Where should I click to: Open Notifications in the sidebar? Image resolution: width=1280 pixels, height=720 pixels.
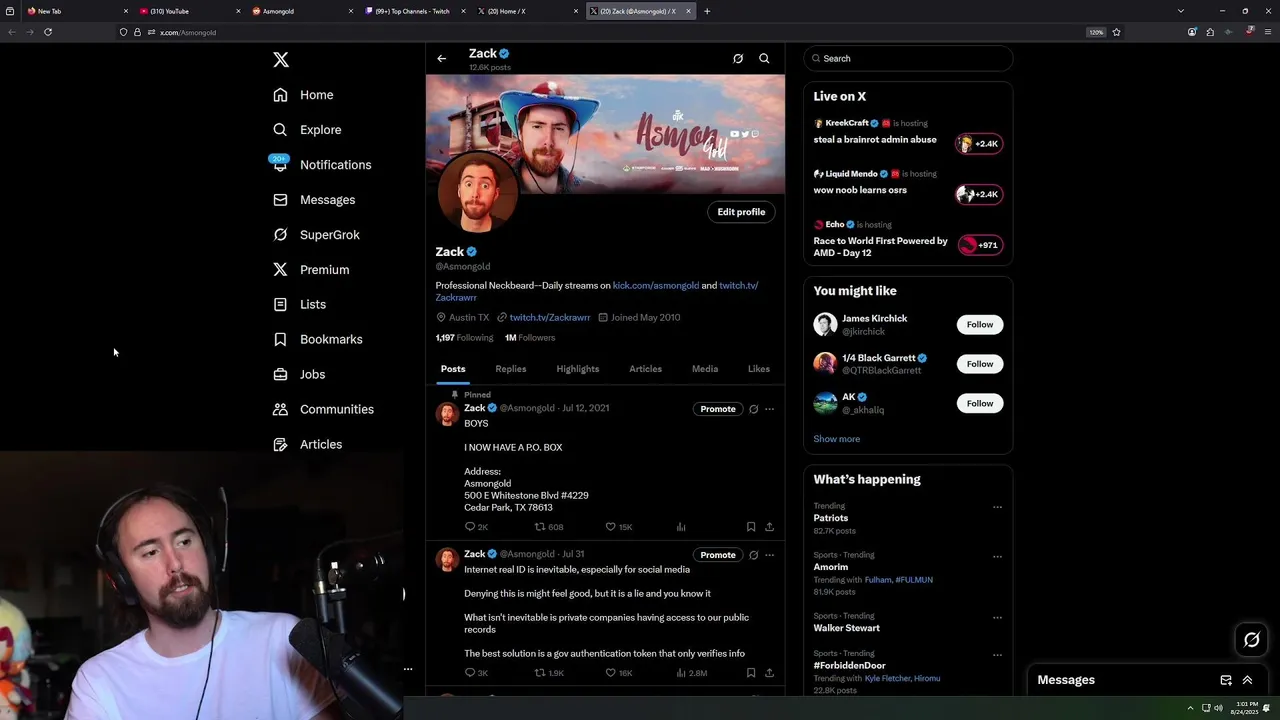(x=321, y=165)
